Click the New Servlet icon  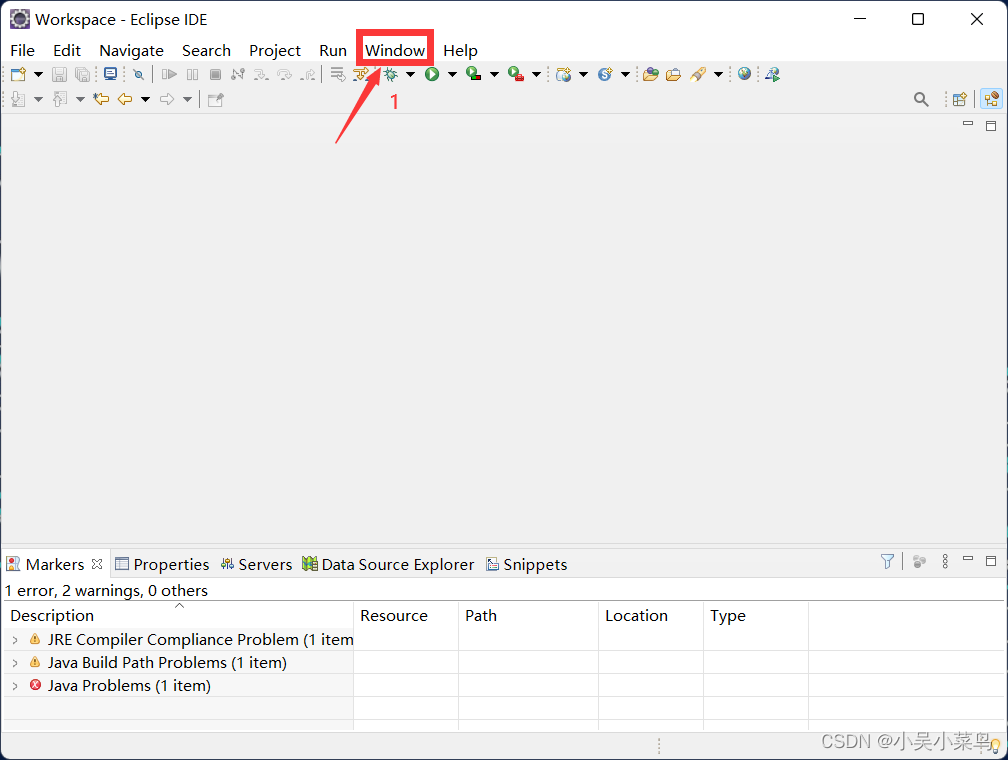[605, 75]
